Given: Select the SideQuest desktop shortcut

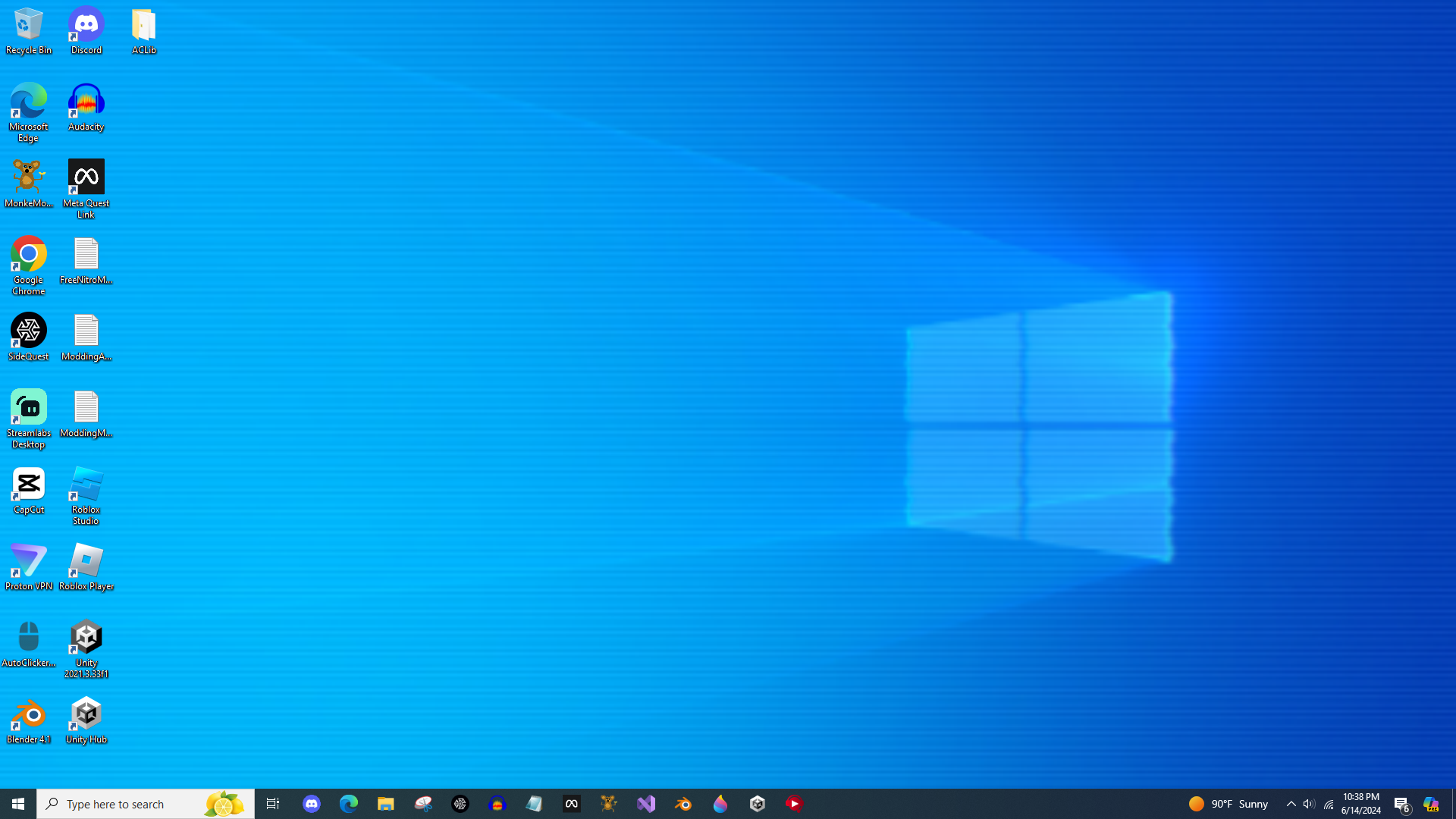Looking at the screenshot, I should (29, 337).
